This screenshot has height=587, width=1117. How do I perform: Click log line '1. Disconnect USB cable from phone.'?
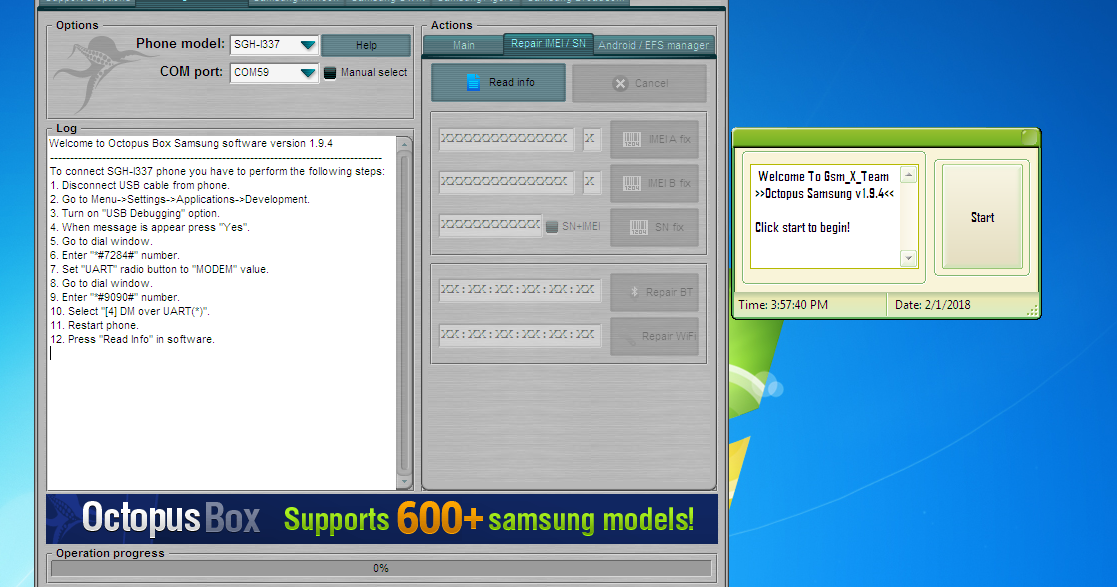coord(140,186)
